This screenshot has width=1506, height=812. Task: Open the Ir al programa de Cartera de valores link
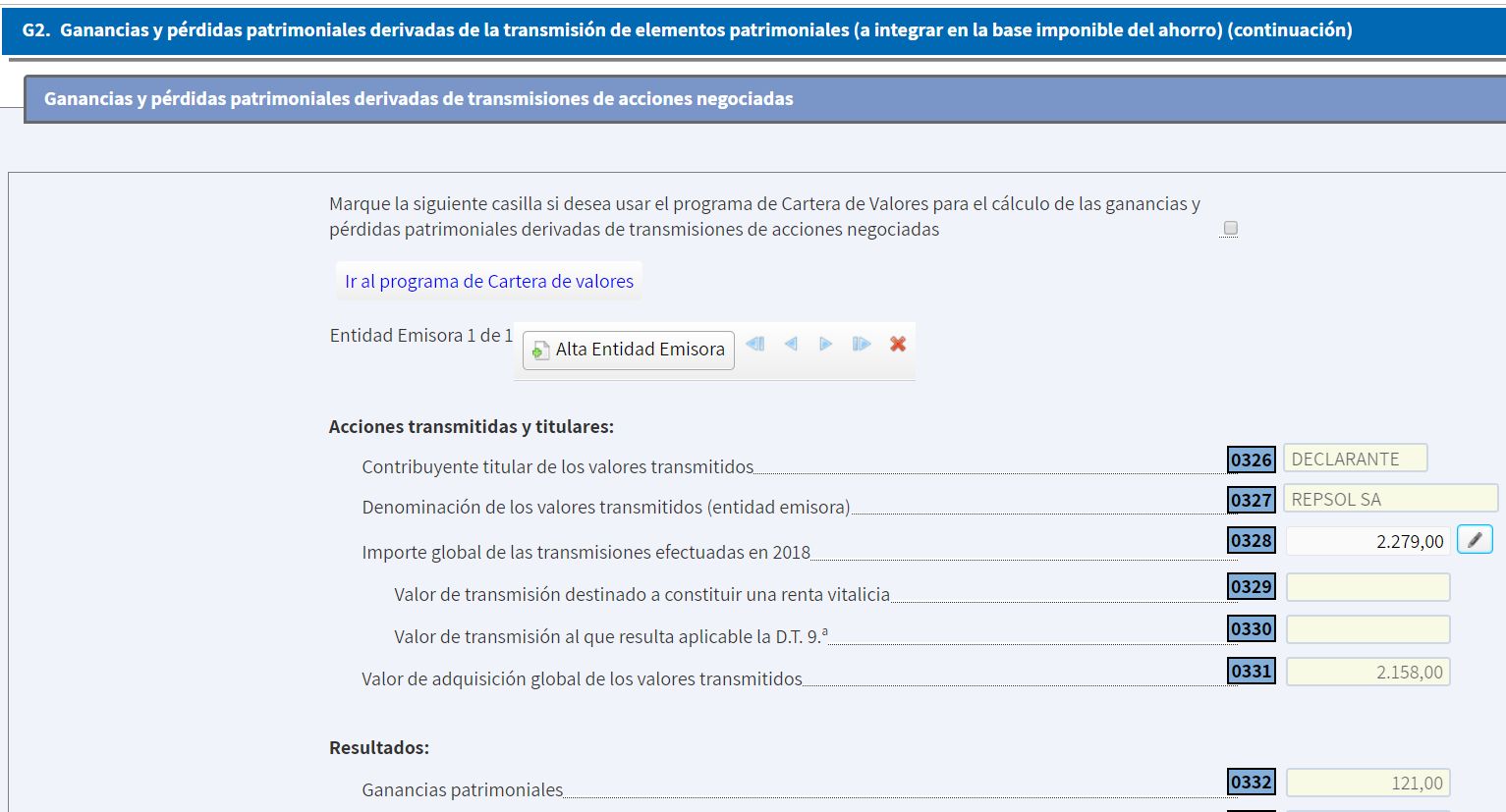point(489,281)
